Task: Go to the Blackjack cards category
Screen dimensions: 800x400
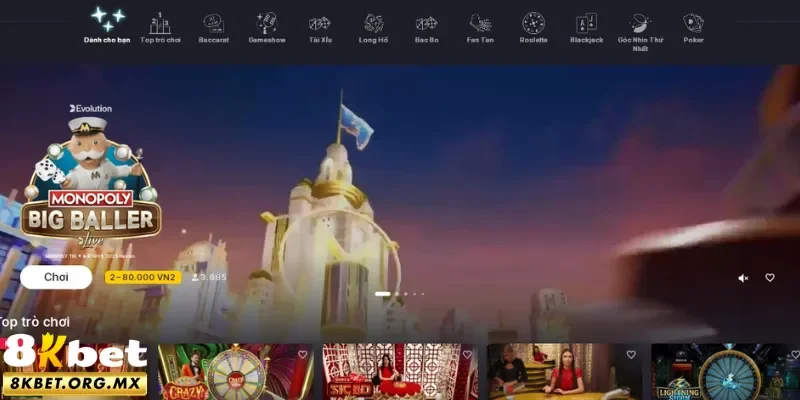Action: tap(586, 27)
